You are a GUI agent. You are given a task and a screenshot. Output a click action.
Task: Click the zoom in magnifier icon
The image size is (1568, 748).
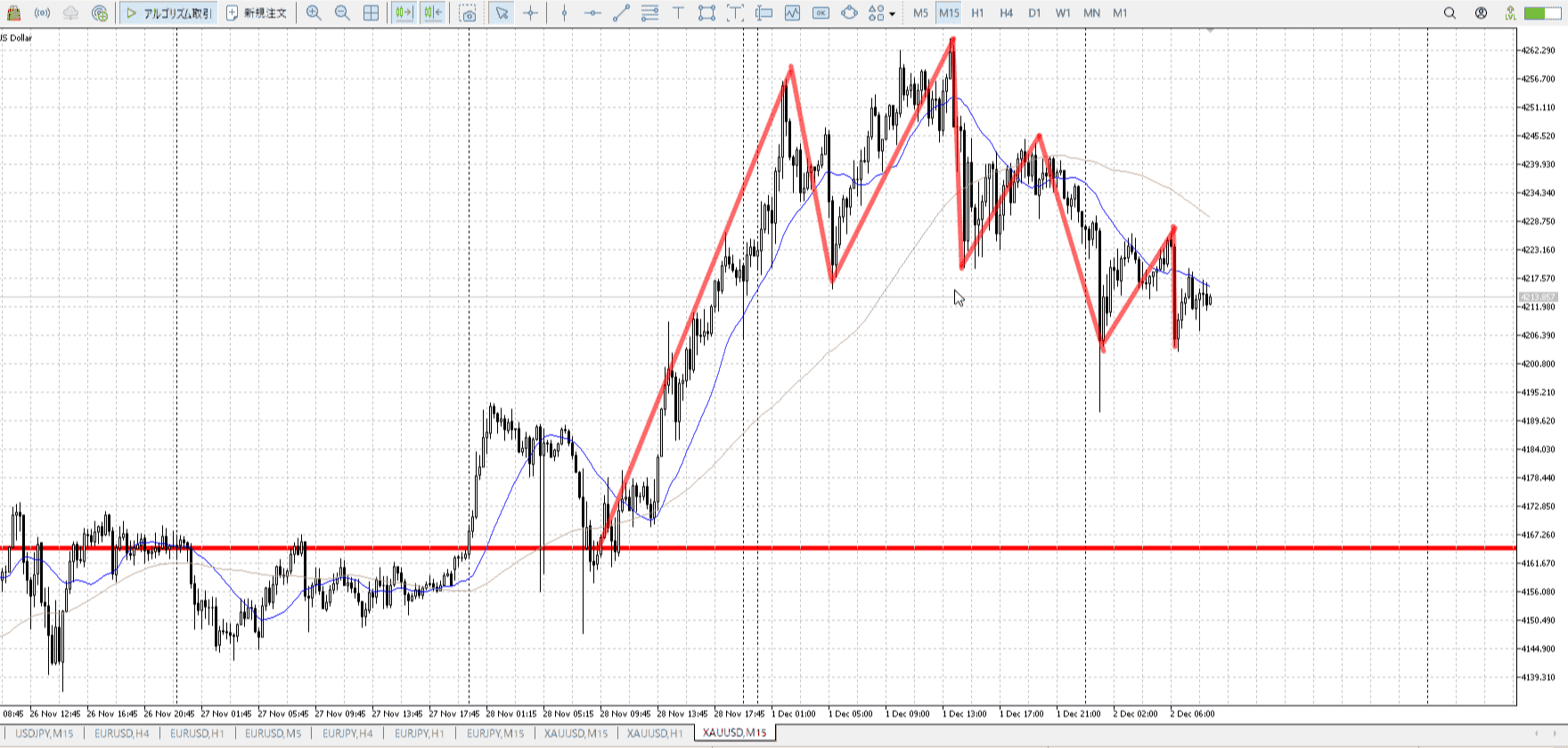pos(314,13)
